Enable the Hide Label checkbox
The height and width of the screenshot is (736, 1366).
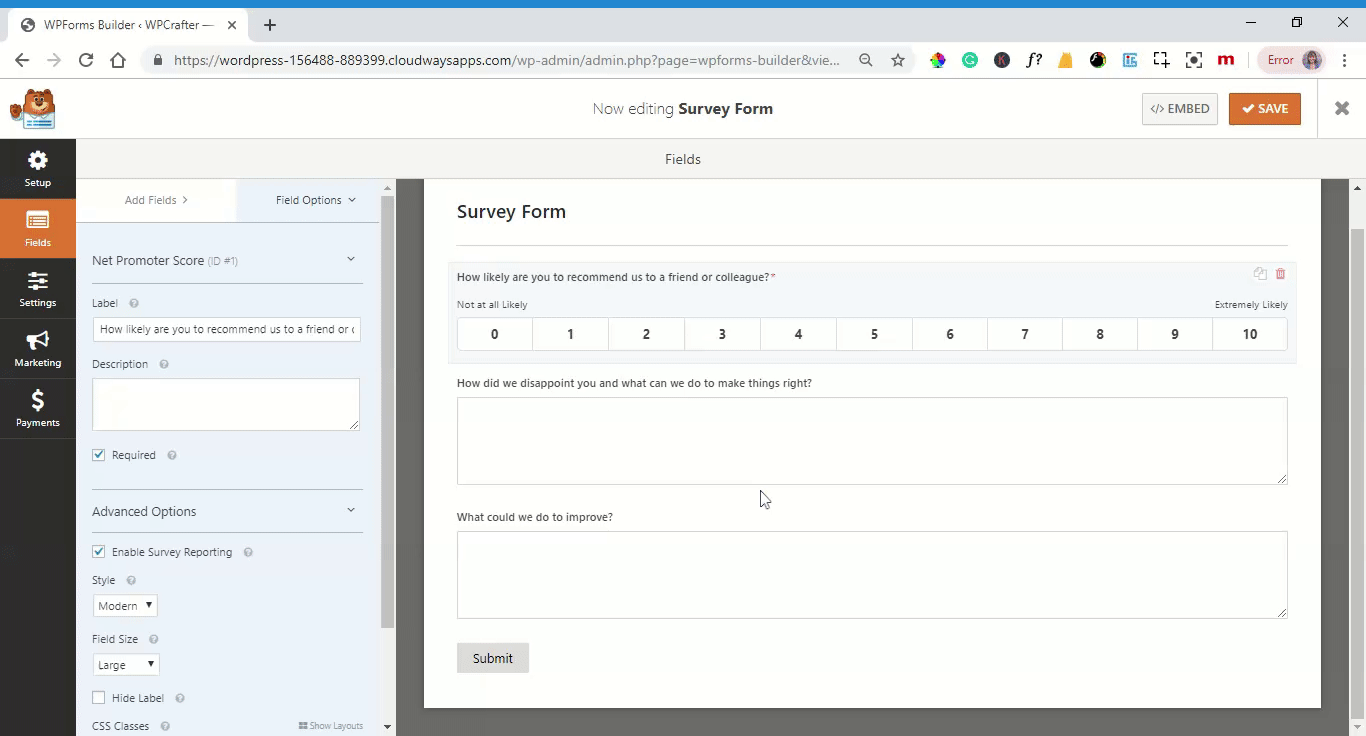pos(98,698)
